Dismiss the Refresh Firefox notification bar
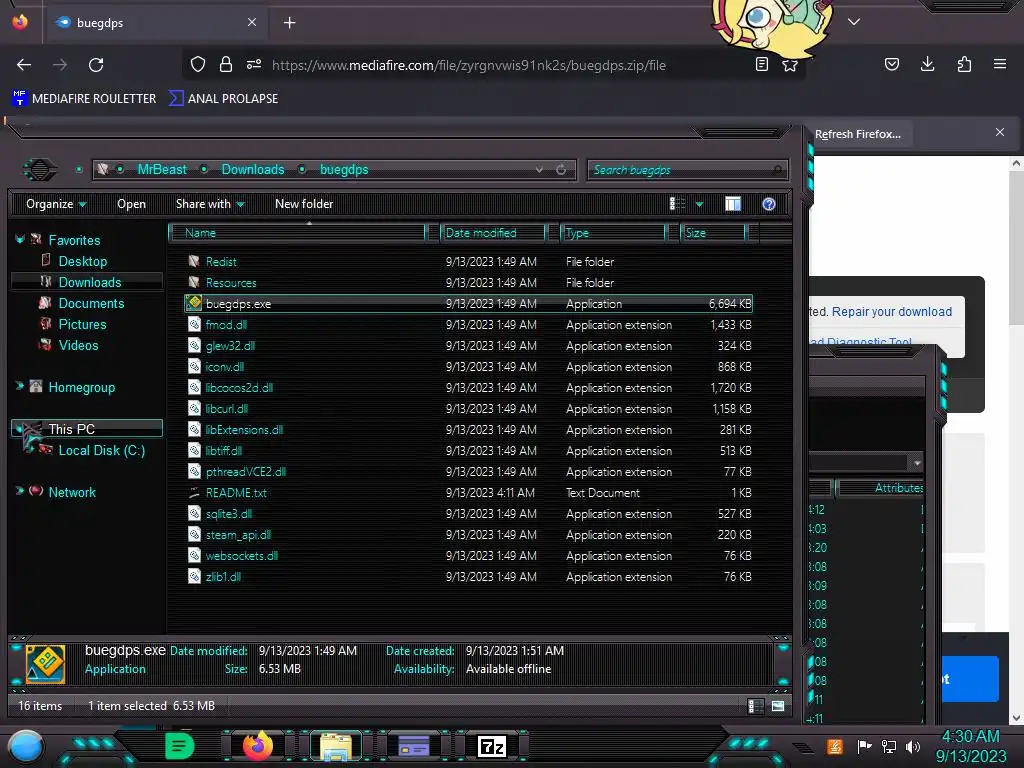The image size is (1024, 768). point(1000,132)
